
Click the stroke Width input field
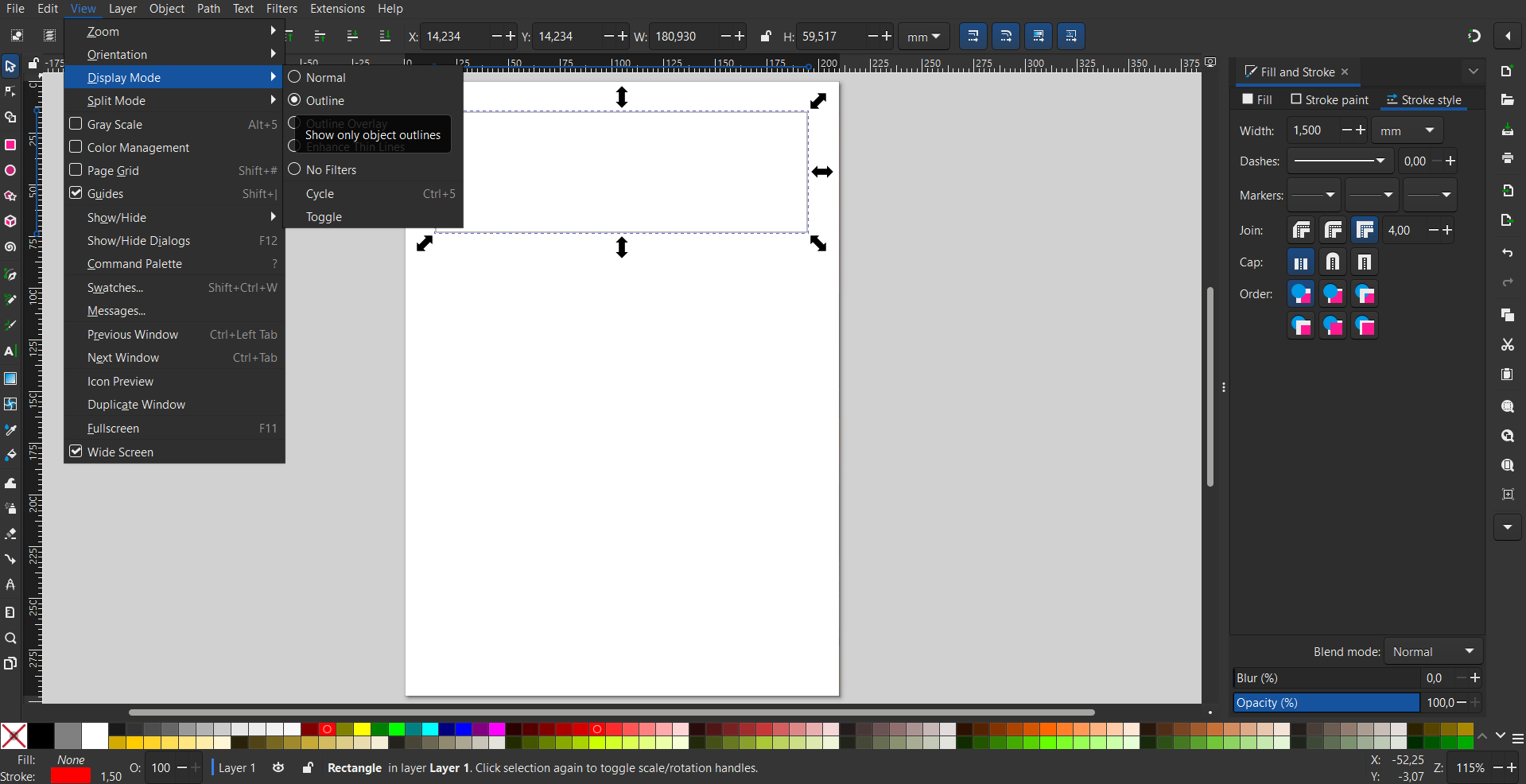tap(1312, 130)
